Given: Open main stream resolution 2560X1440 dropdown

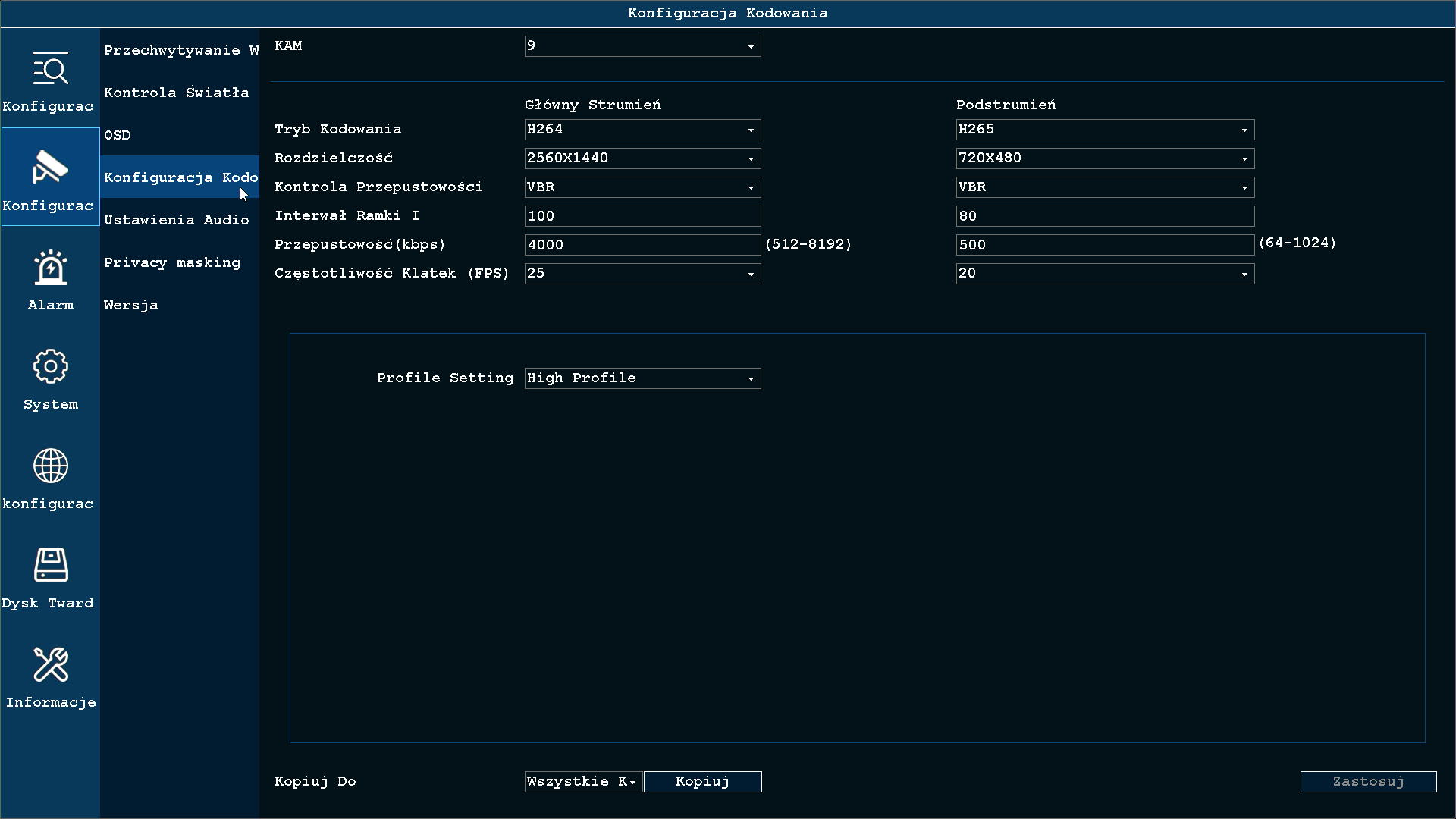Looking at the screenshot, I should (x=642, y=158).
